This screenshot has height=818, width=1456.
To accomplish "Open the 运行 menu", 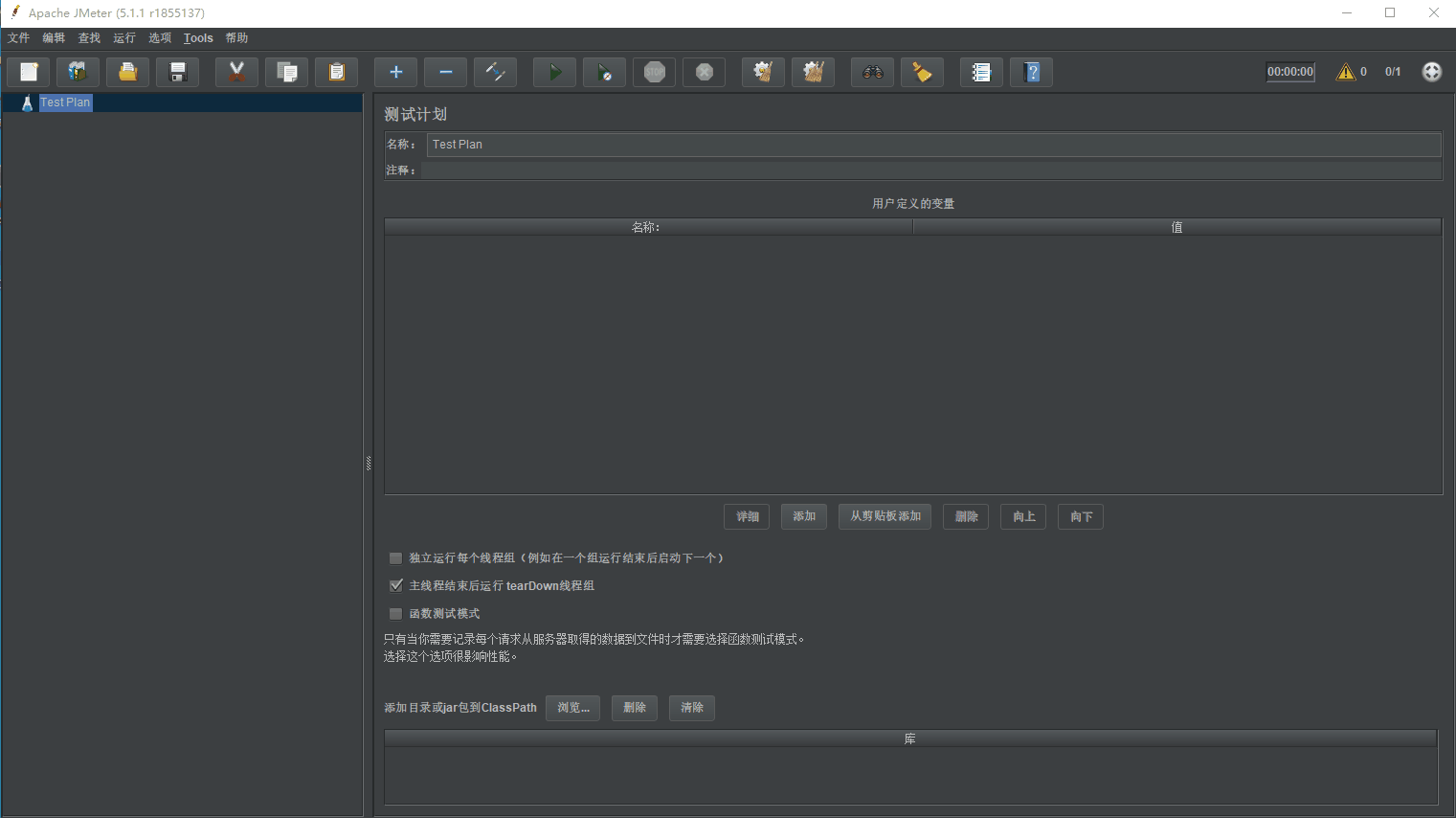I will point(124,38).
